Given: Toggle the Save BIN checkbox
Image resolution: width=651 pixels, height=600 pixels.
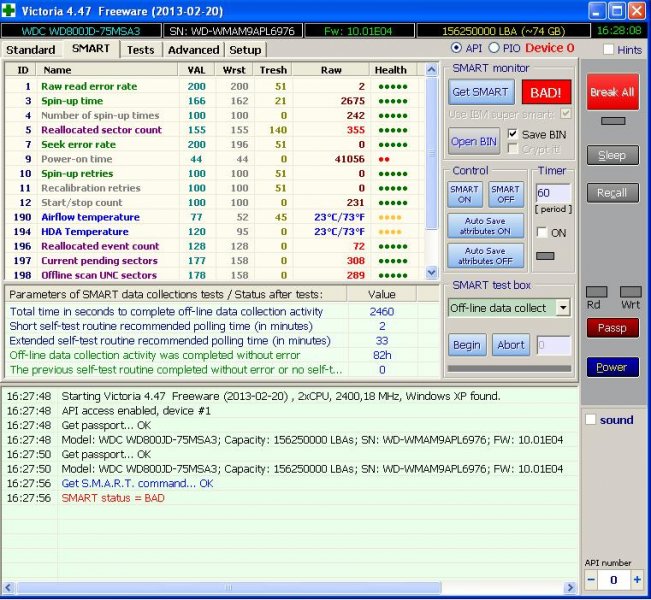Looking at the screenshot, I should pos(514,134).
